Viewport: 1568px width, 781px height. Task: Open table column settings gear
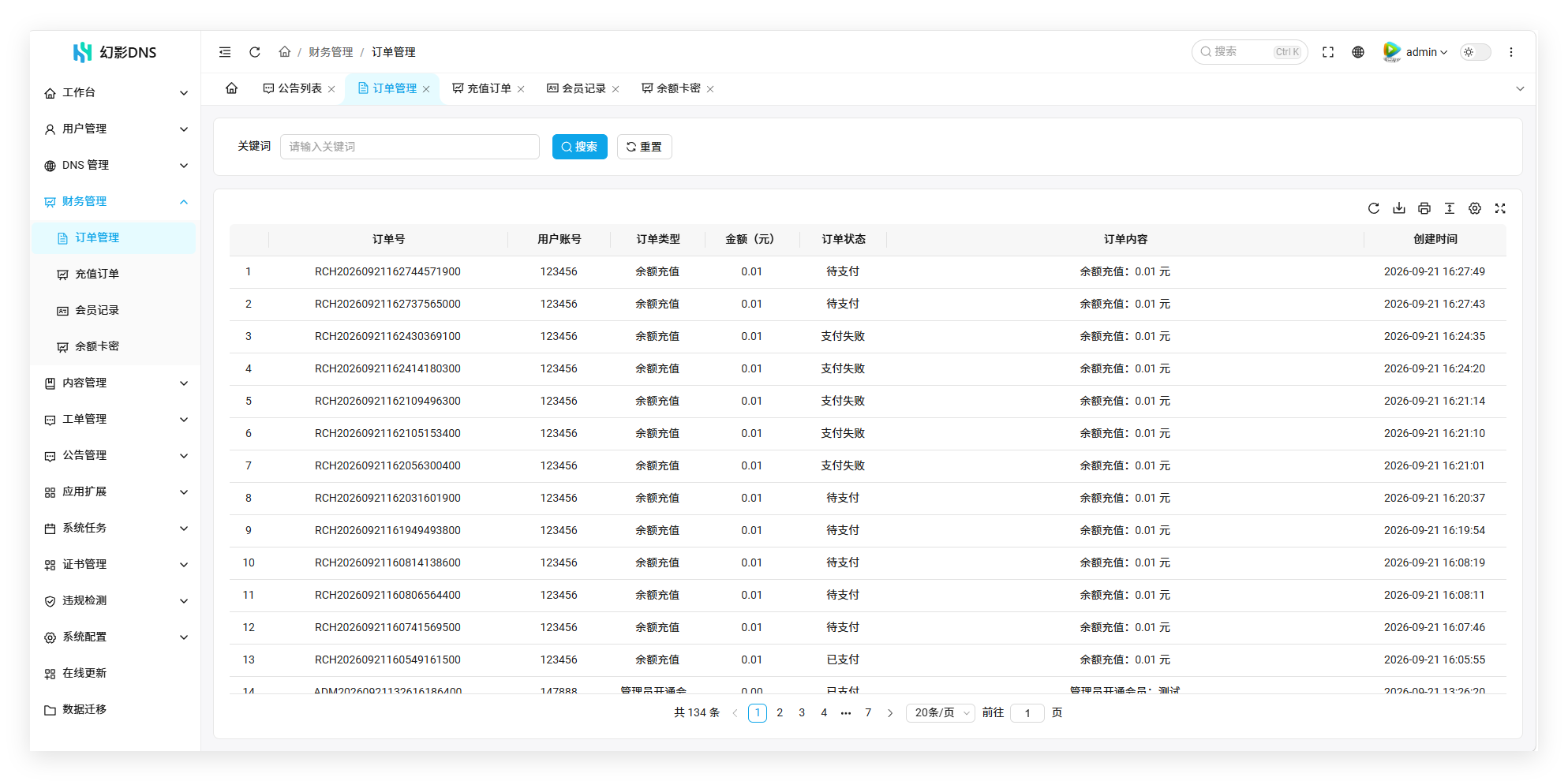(x=1475, y=208)
